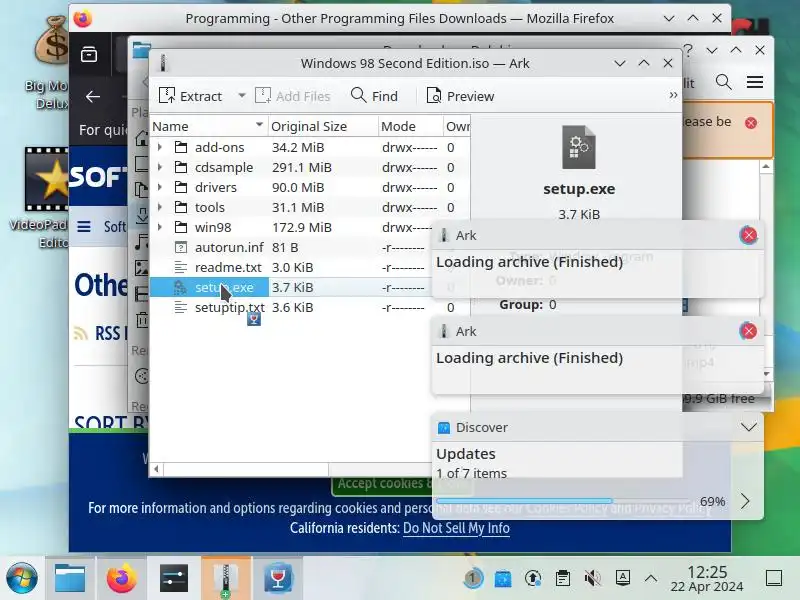Click Do Not Sell My Info link
Viewport: 800px width, 600px height.
tap(456, 528)
